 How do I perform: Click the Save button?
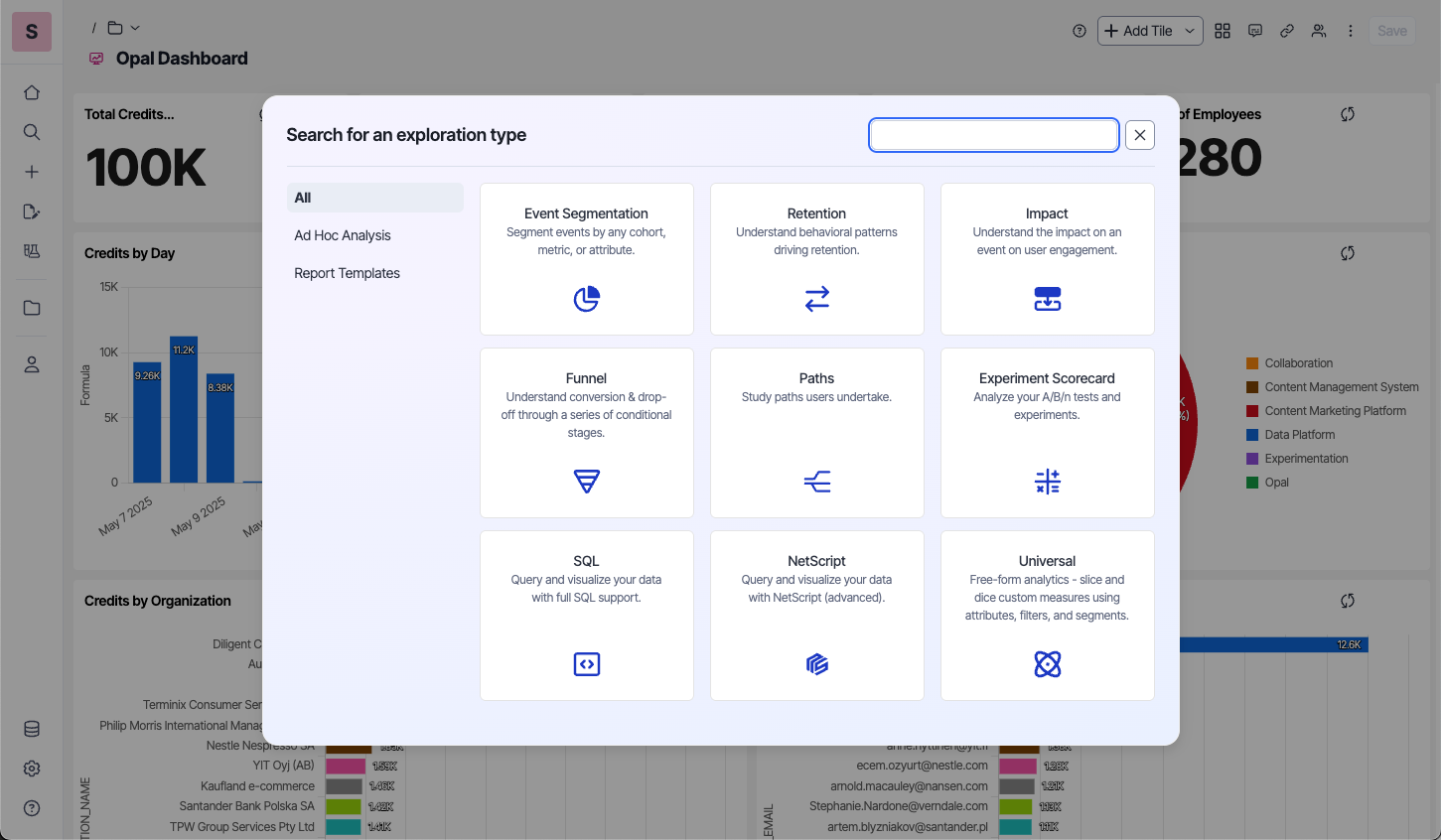click(1391, 31)
